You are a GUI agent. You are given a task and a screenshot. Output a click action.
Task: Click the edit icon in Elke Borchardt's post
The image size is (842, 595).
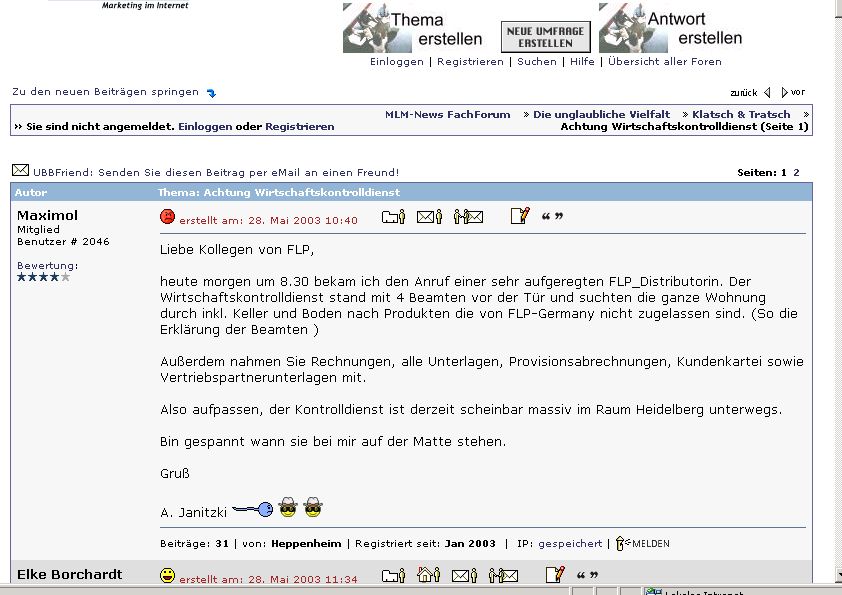(555, 575)
